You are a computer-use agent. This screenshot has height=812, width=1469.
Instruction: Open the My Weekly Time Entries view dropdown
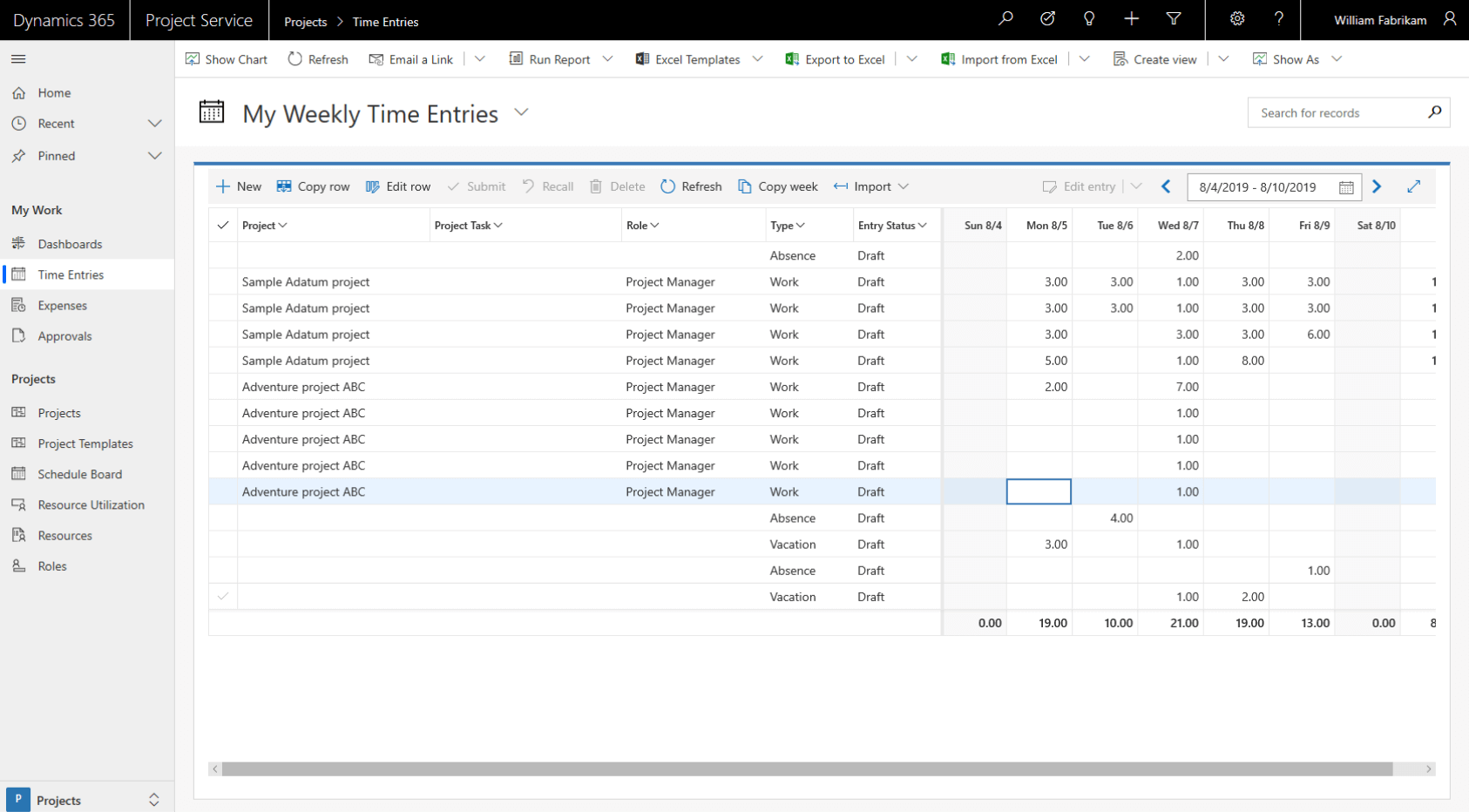click(521, 112)
